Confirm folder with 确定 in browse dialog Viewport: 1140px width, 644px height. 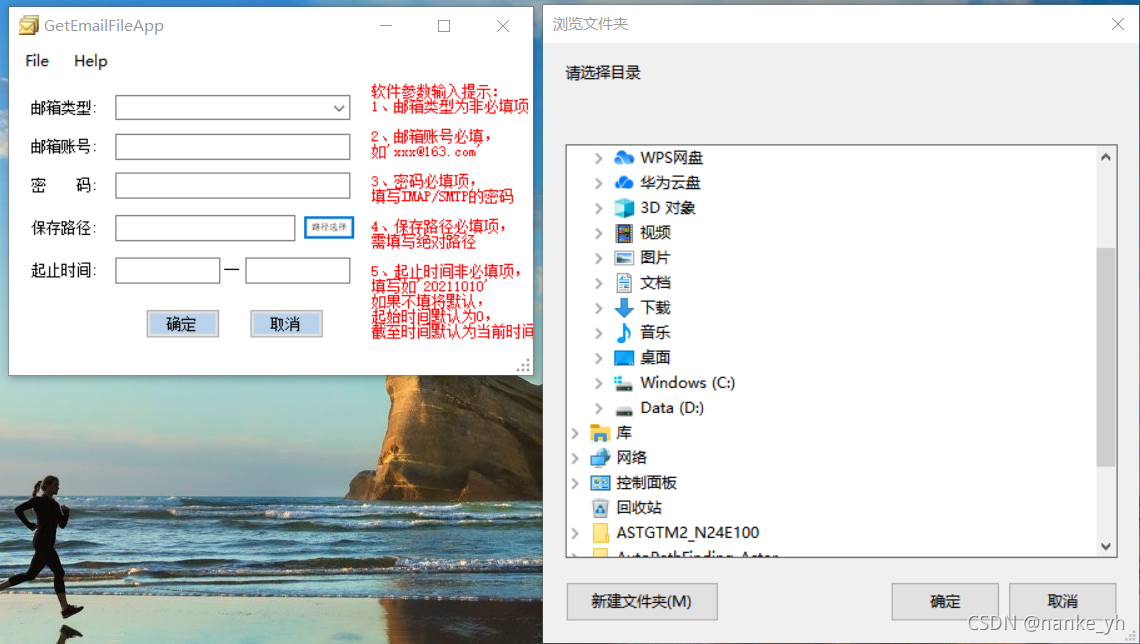tap(944, 601)
